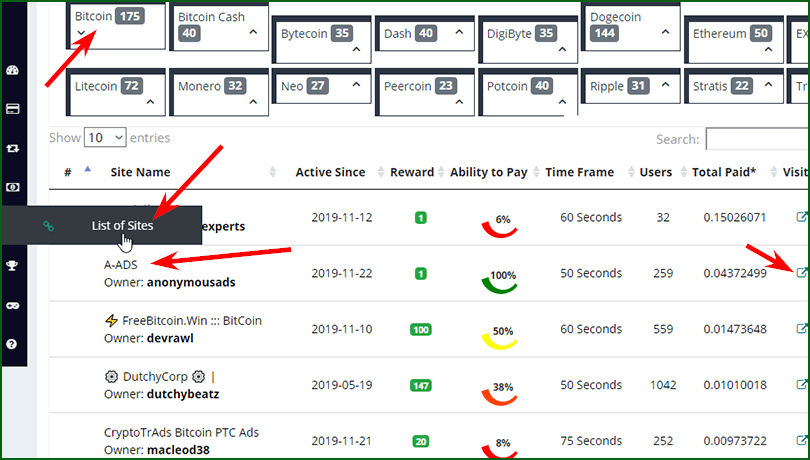
Task: Expand the Bitcoin Cash panel chevron
Action: [x=253, y=33]
